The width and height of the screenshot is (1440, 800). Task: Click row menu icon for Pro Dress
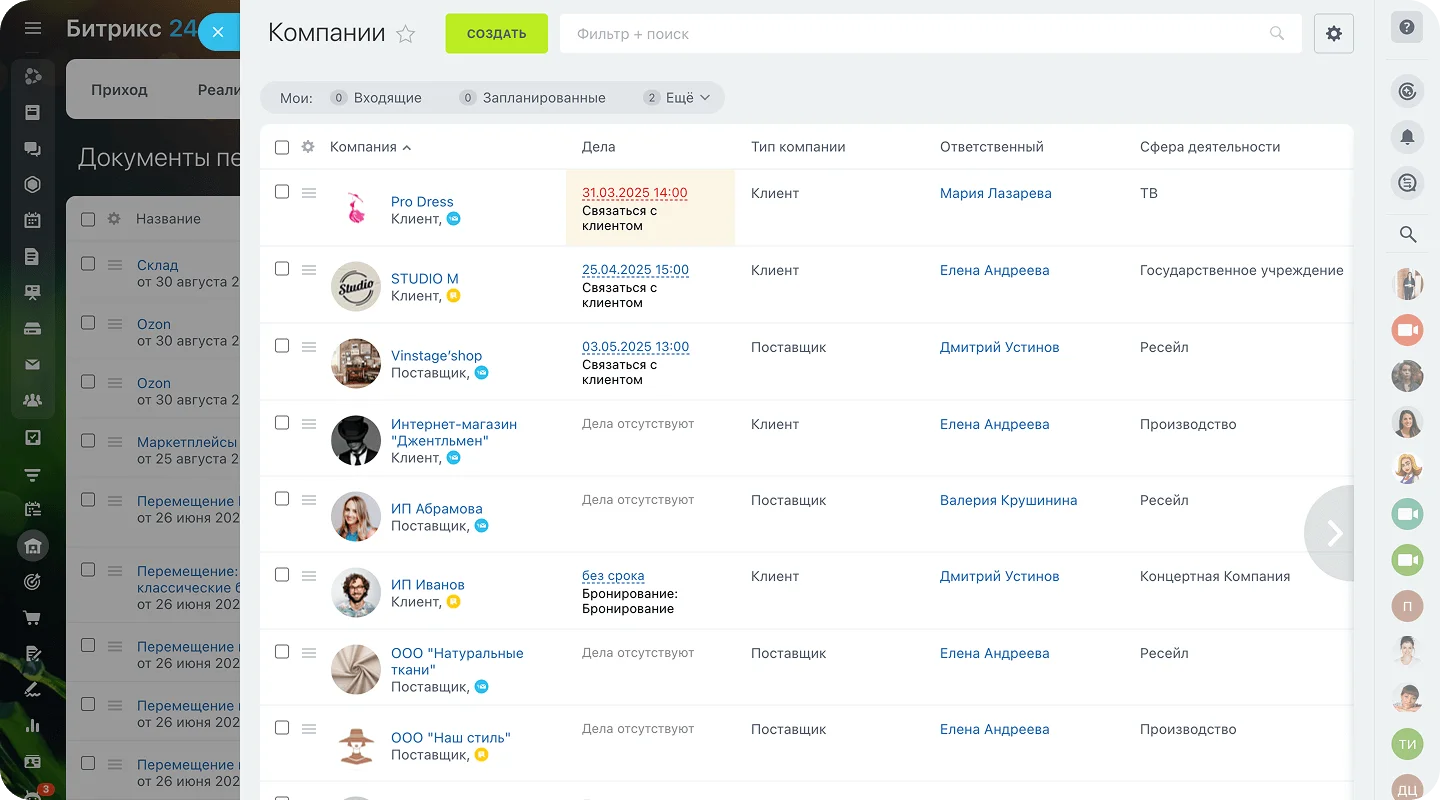coord(309,193)
